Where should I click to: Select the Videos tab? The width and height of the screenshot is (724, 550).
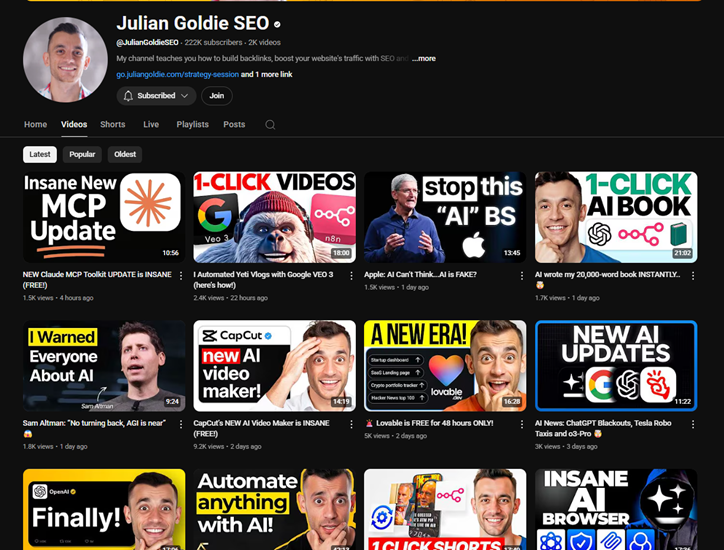point(74,124)
